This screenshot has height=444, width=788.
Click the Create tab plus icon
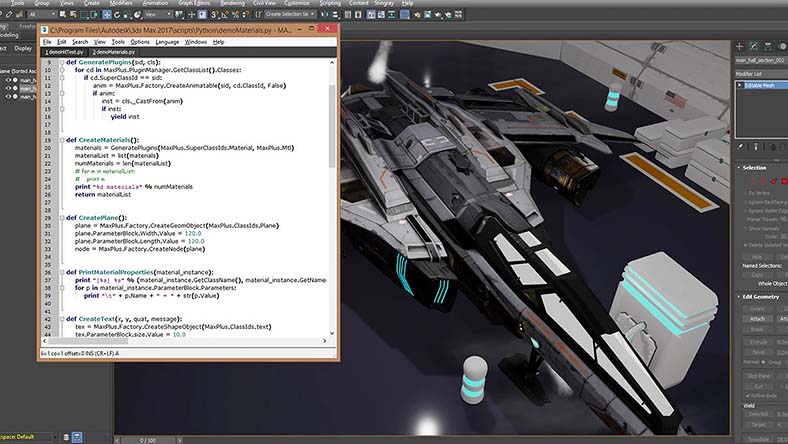(x=742, y=44)
